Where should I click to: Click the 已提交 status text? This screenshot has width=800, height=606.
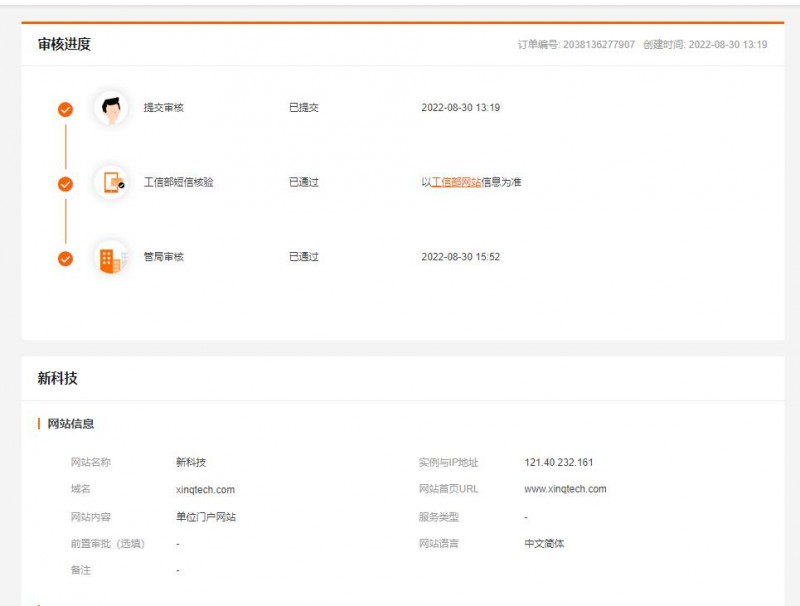click(304, 108)
